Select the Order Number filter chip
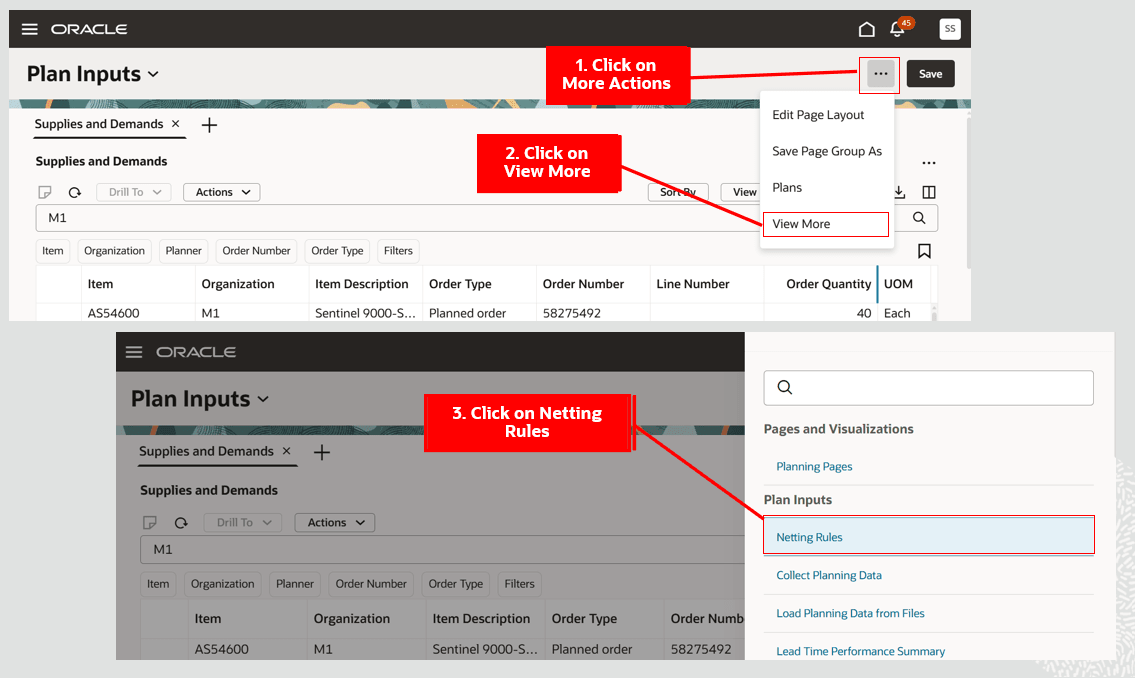Viewport: 1135px width, 678px height. [x=256, y=251]
